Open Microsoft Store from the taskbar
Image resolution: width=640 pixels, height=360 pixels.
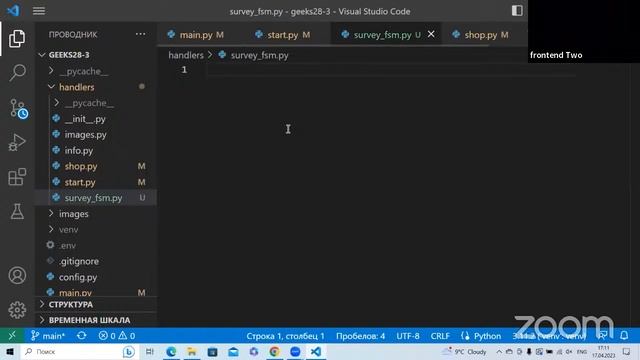coord(212,351)
